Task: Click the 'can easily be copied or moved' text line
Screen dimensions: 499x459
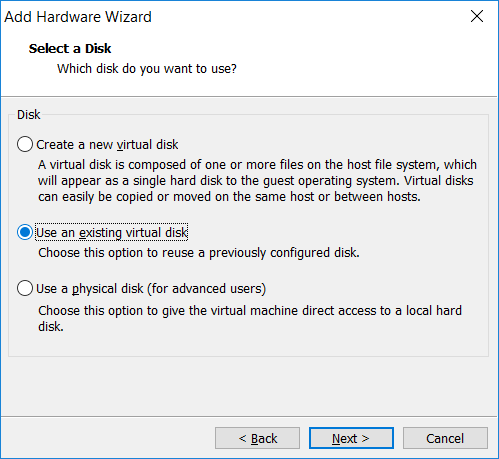Action: pos(229,197)
